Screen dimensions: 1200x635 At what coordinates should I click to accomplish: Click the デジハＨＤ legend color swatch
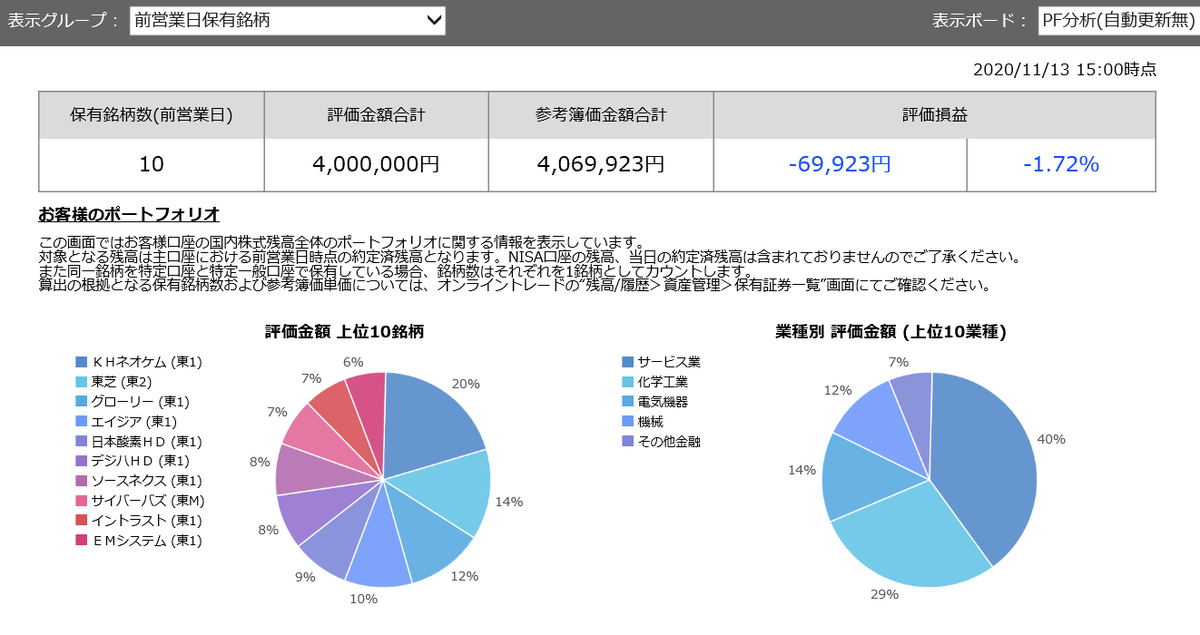point(82,461)
